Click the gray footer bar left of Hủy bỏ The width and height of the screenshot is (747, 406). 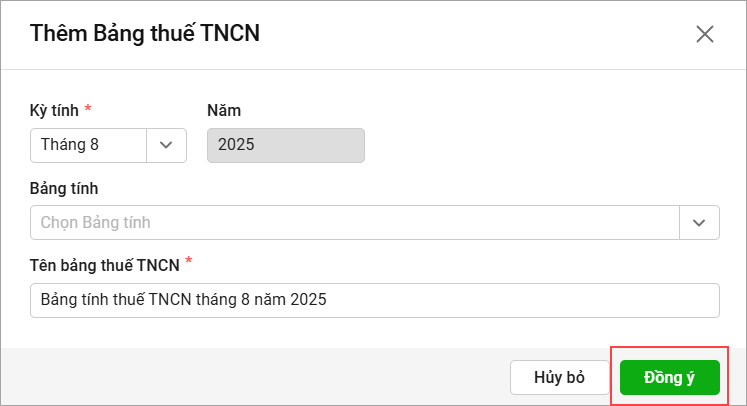(250, 377)
